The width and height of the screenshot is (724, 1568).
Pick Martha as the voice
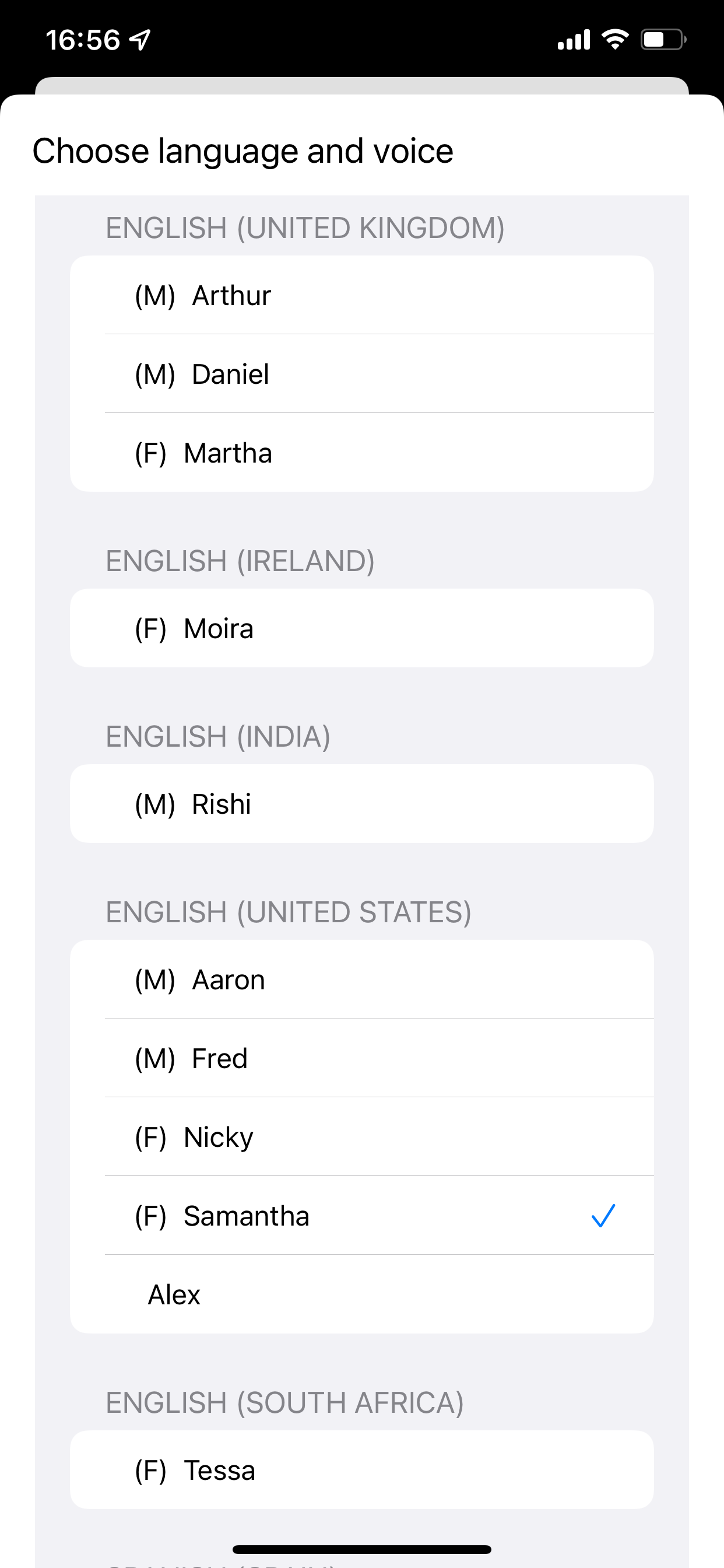click(361, 453)
